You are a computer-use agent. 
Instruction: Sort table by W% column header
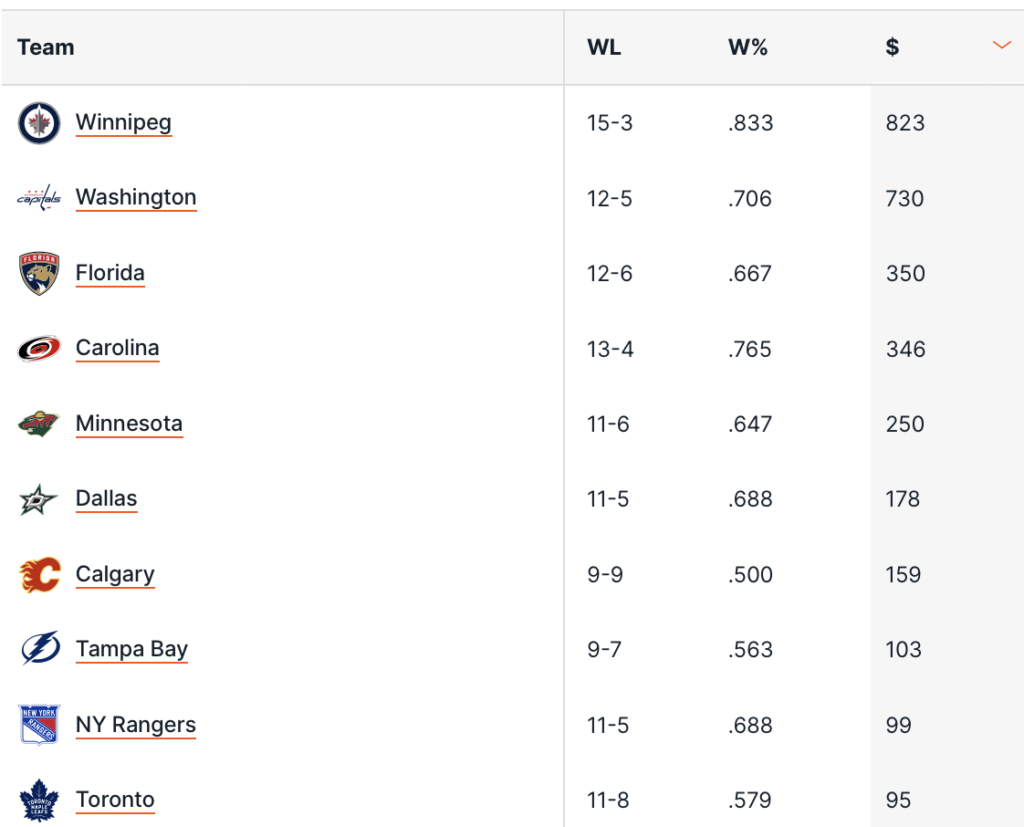coord(748,47)
